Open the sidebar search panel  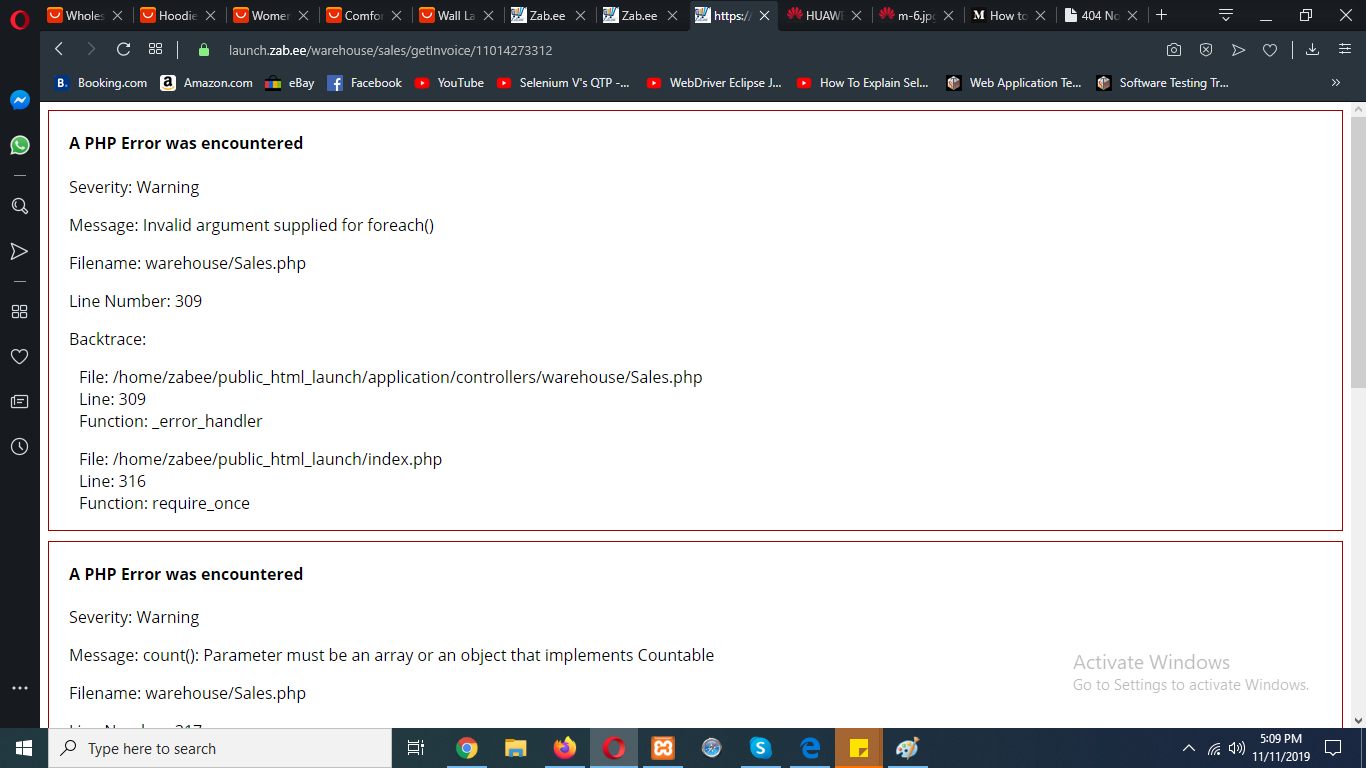pos(19,206)
